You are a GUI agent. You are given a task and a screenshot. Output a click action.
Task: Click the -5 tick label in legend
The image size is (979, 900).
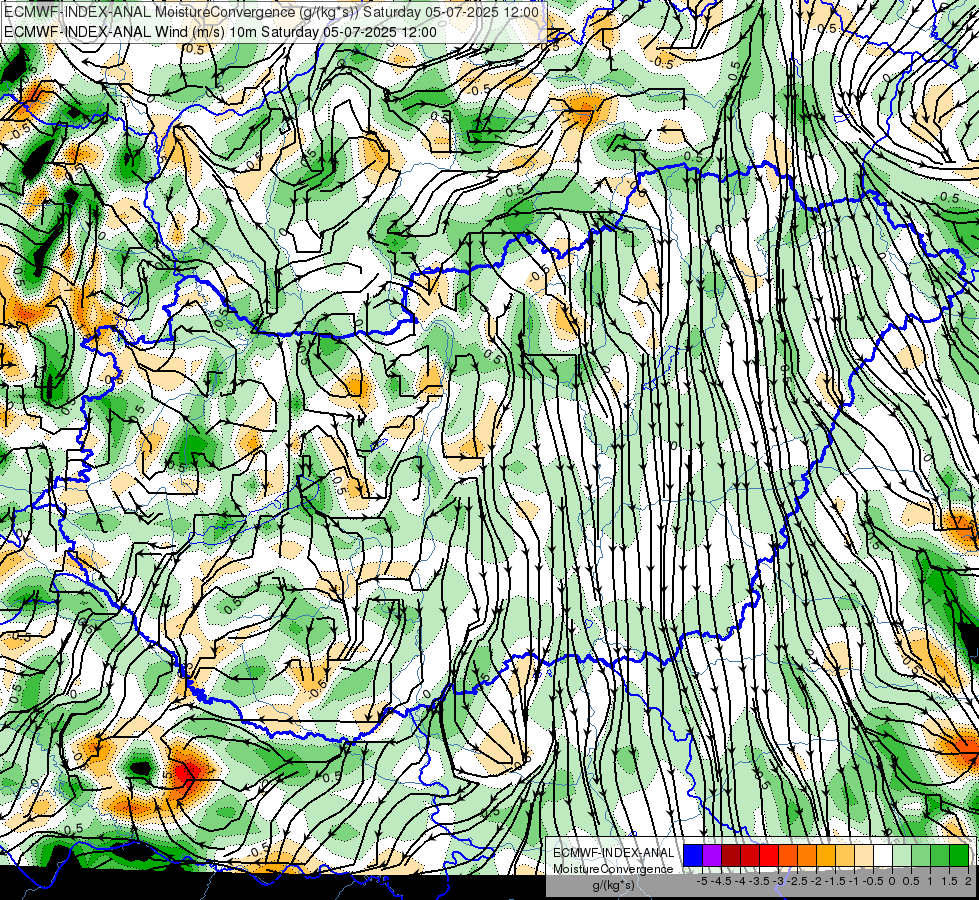coord(702,881)
